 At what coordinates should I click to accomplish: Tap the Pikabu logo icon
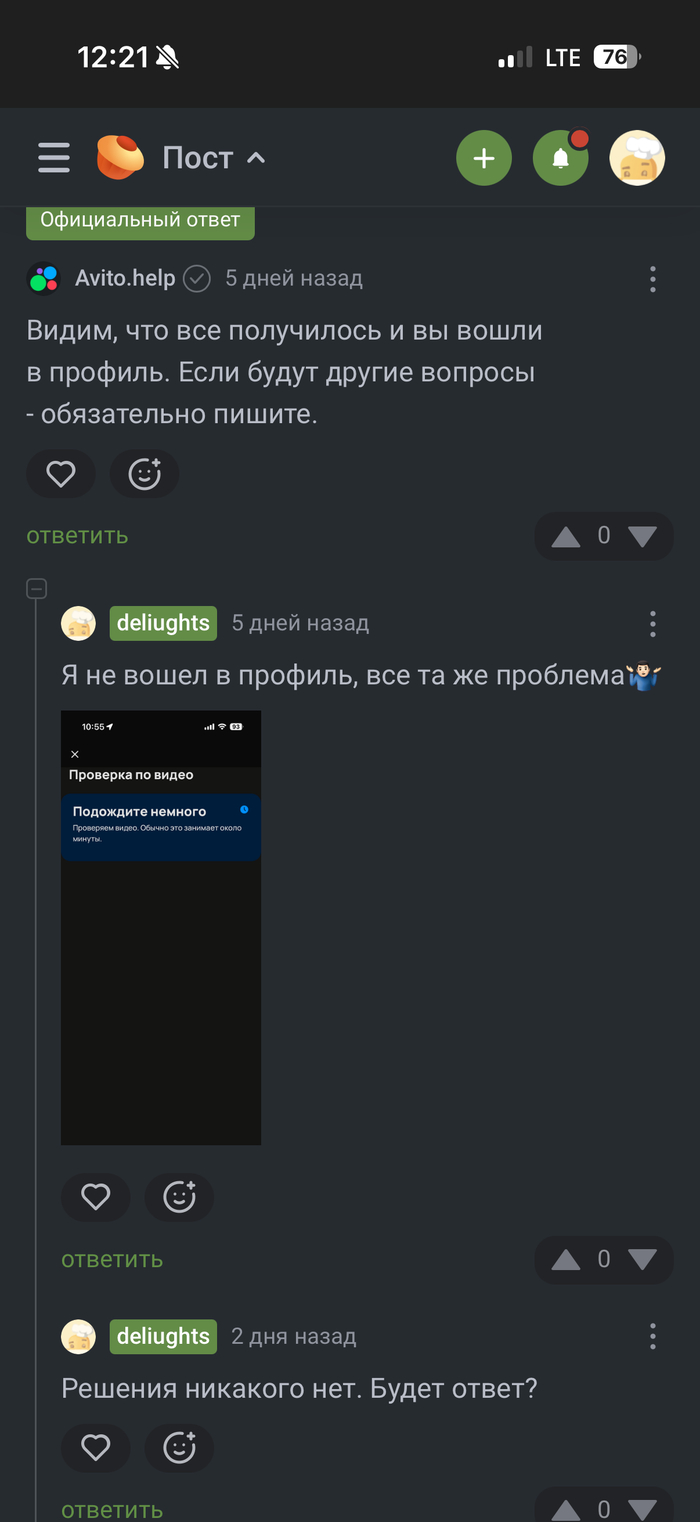tap(120, 157)
